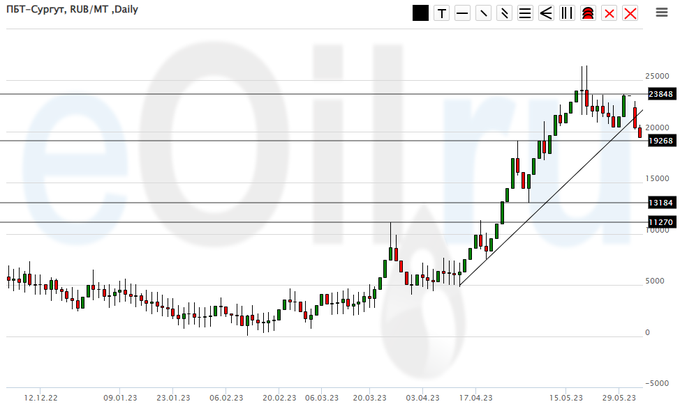
Task: Click the large red X clear-all icon
Action: click(x=630, y=13)
